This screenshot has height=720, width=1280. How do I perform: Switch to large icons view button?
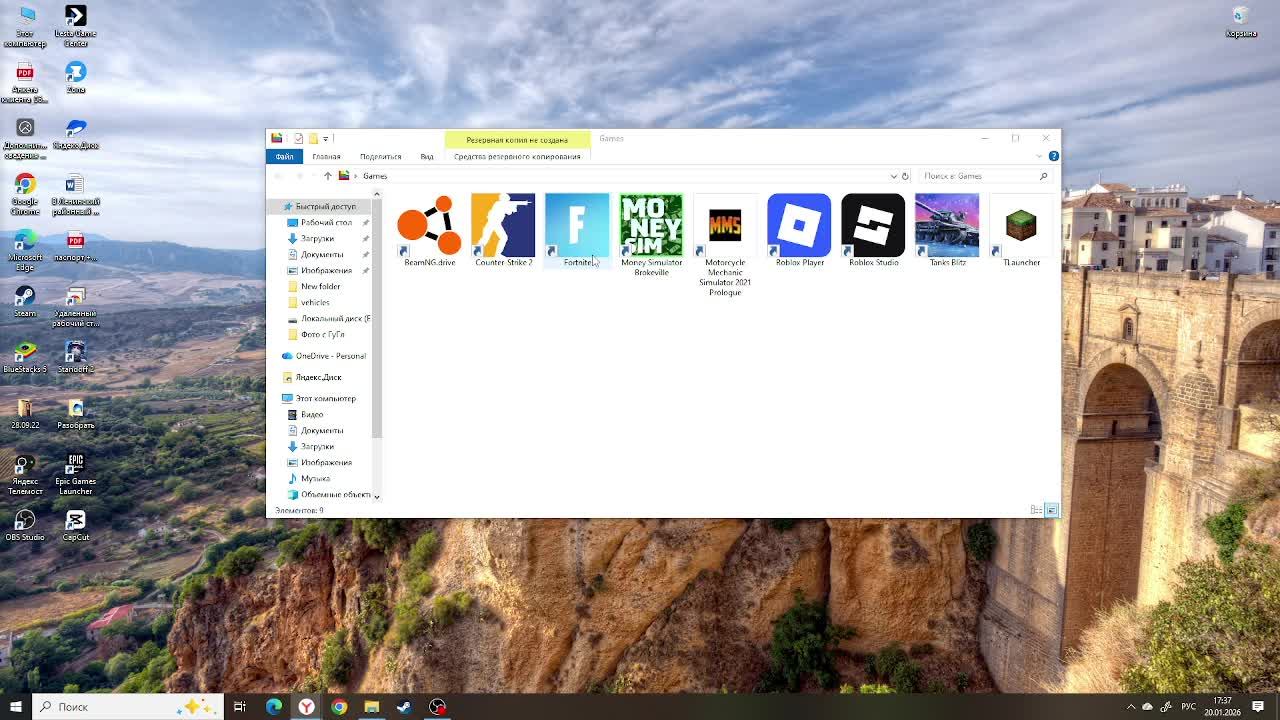[x=1051, y=510]
